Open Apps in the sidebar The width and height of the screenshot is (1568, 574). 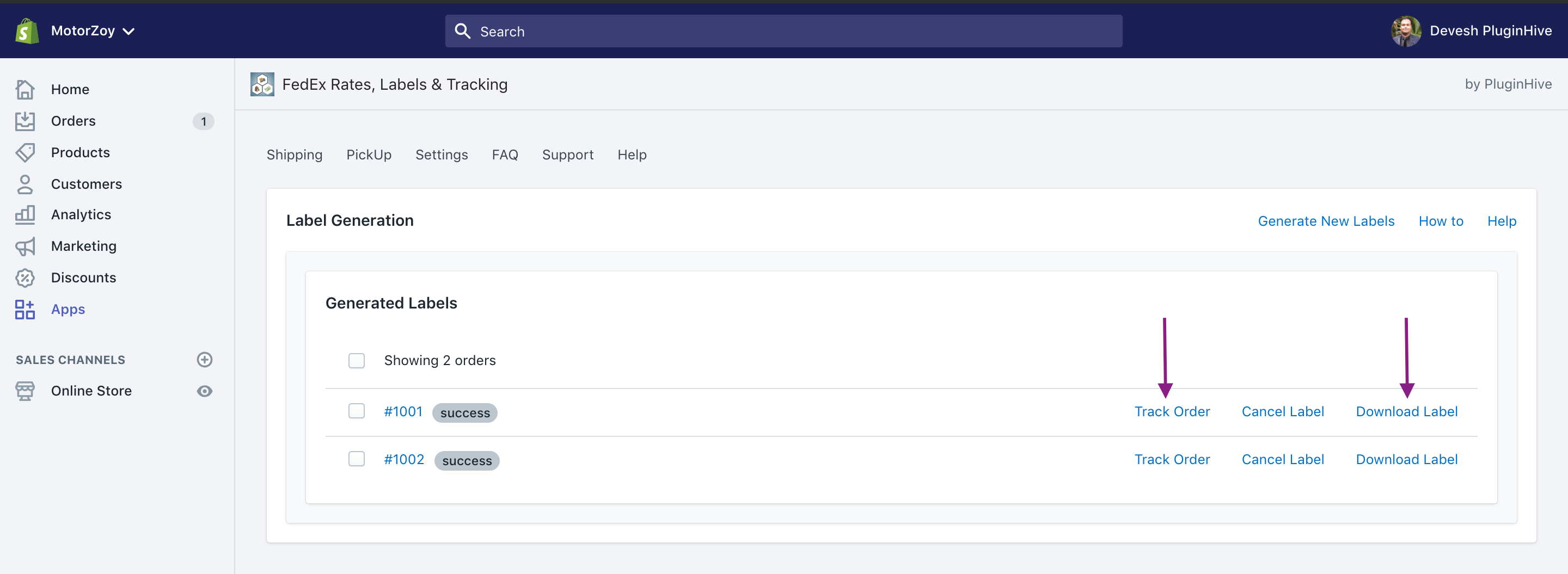pyautogui.click(x=68, y=310)
